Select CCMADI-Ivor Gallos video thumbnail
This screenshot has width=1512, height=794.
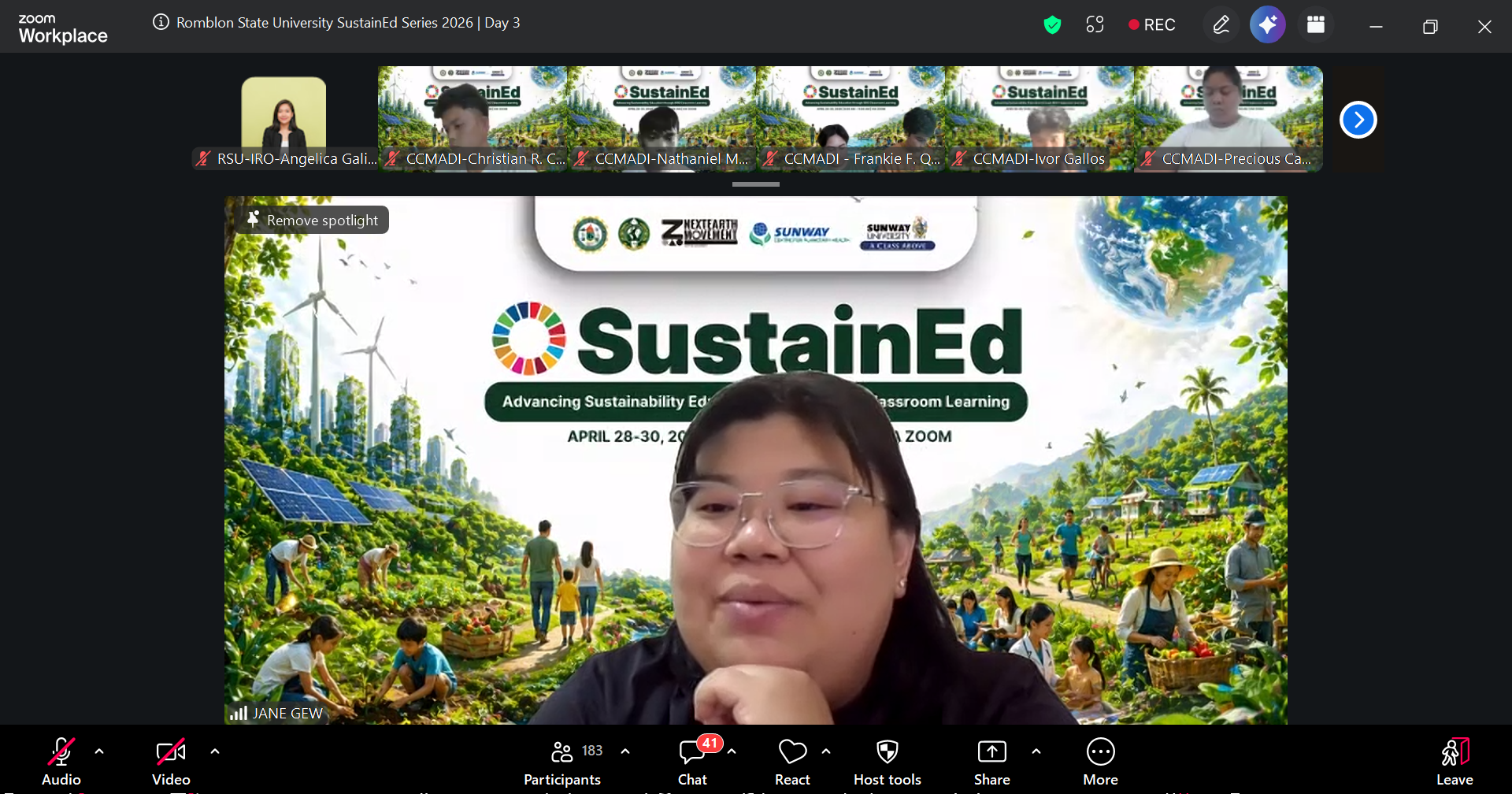click(x=1039, y=118)
